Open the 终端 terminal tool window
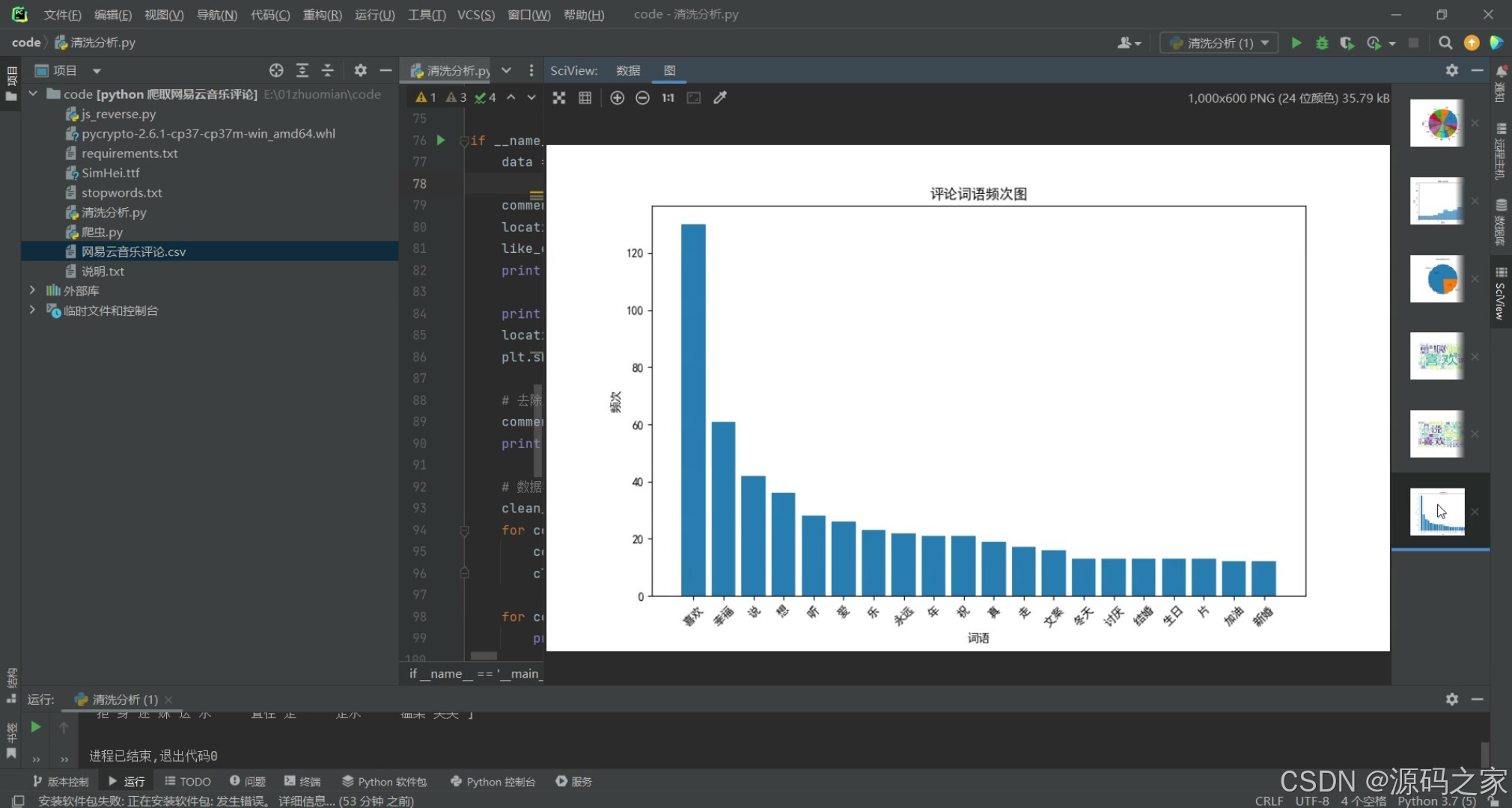The width and height of the screenshot is (1512, 808). coord(302,781)
